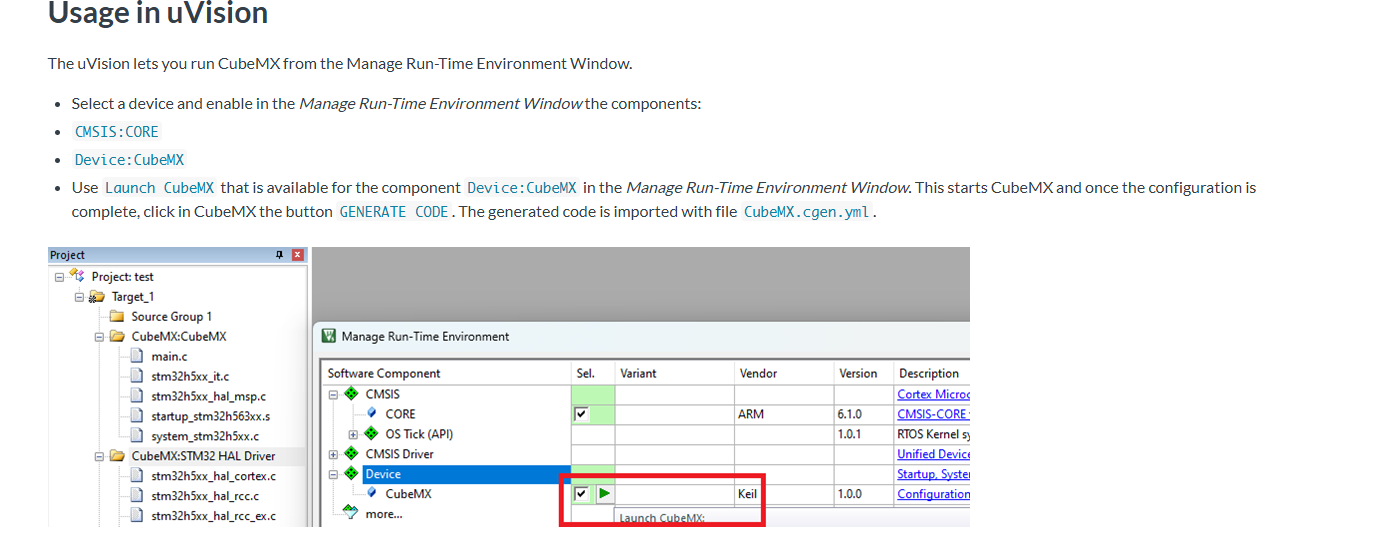This screenshot has height=557, width=1387.
Task: Click the stm32h5xx_hal_msp.c file icon
Action: tap(137, 396)
